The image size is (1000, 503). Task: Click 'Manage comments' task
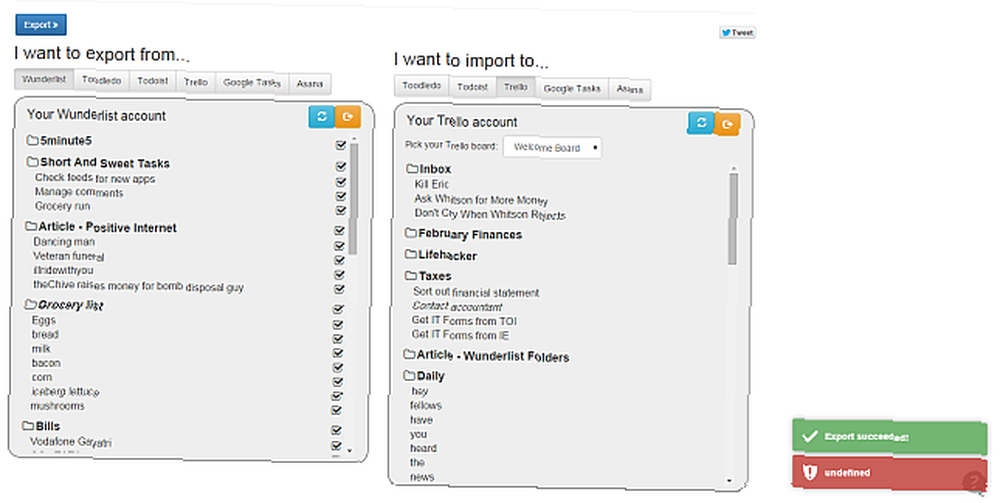click(79, 192)
